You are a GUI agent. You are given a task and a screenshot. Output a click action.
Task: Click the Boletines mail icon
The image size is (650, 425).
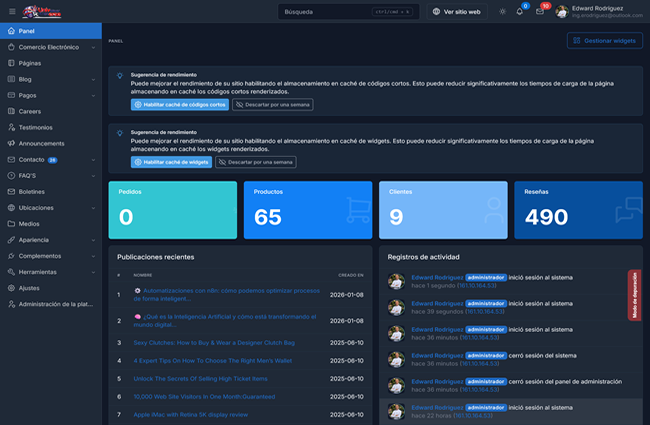point(11,192)
